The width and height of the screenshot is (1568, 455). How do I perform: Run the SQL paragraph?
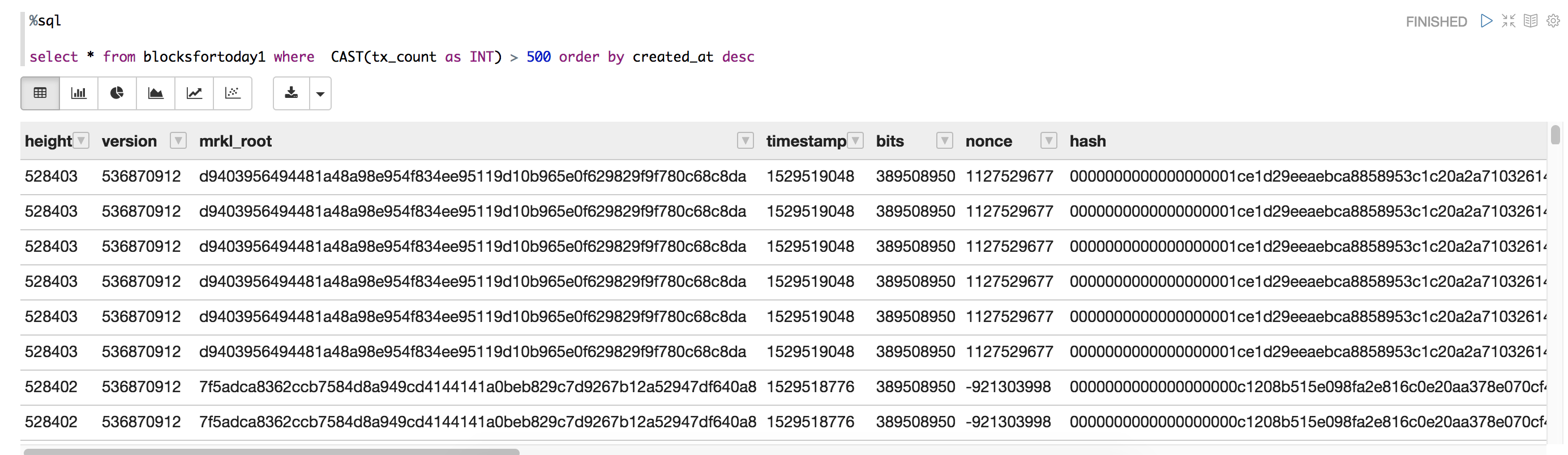(x=1486, y=22)
